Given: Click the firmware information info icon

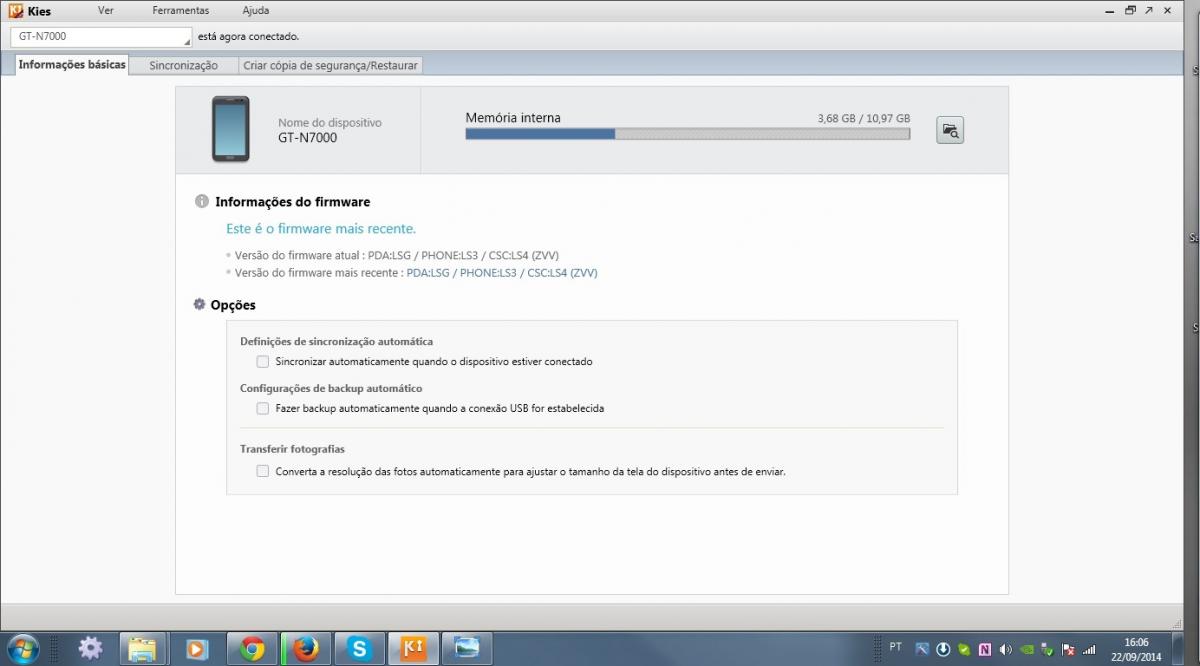Looking at the screenshot, I should [x=202, y=202].
